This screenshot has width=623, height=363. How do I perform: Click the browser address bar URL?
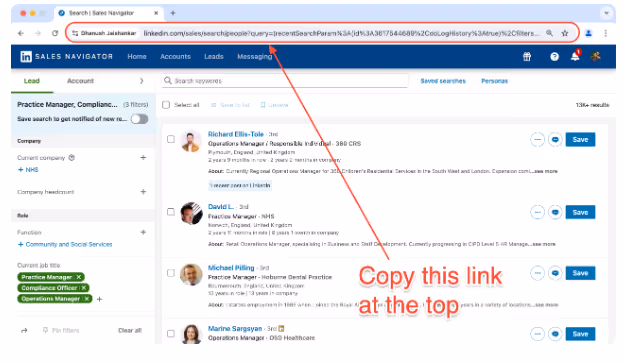point(341,33)
